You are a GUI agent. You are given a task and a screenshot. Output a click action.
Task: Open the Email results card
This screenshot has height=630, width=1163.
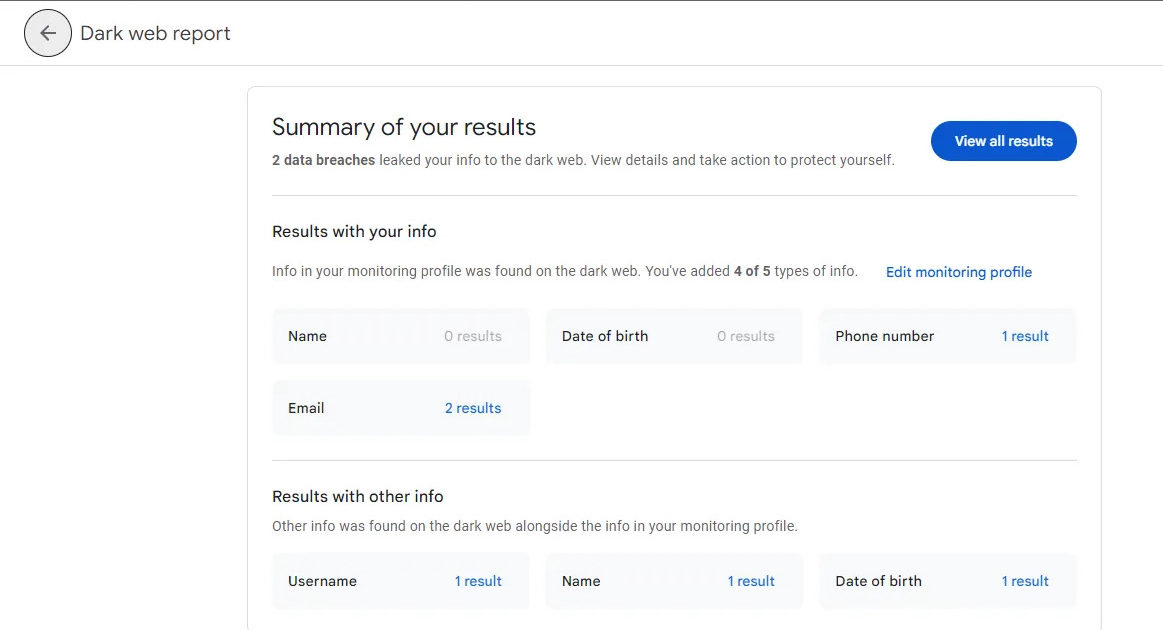[401, 408]
